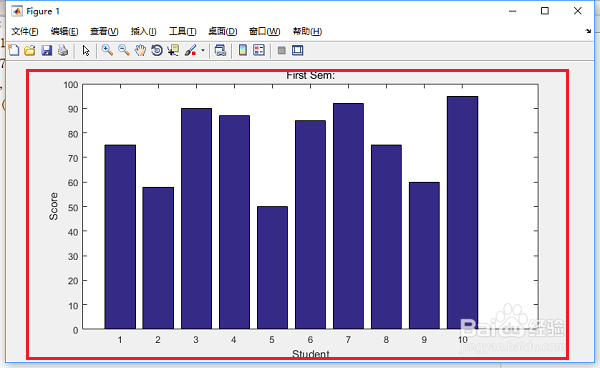Click the MATLAB logo in the title bar
The width and height of the screenshot is (600, 368).
[17, 11]
